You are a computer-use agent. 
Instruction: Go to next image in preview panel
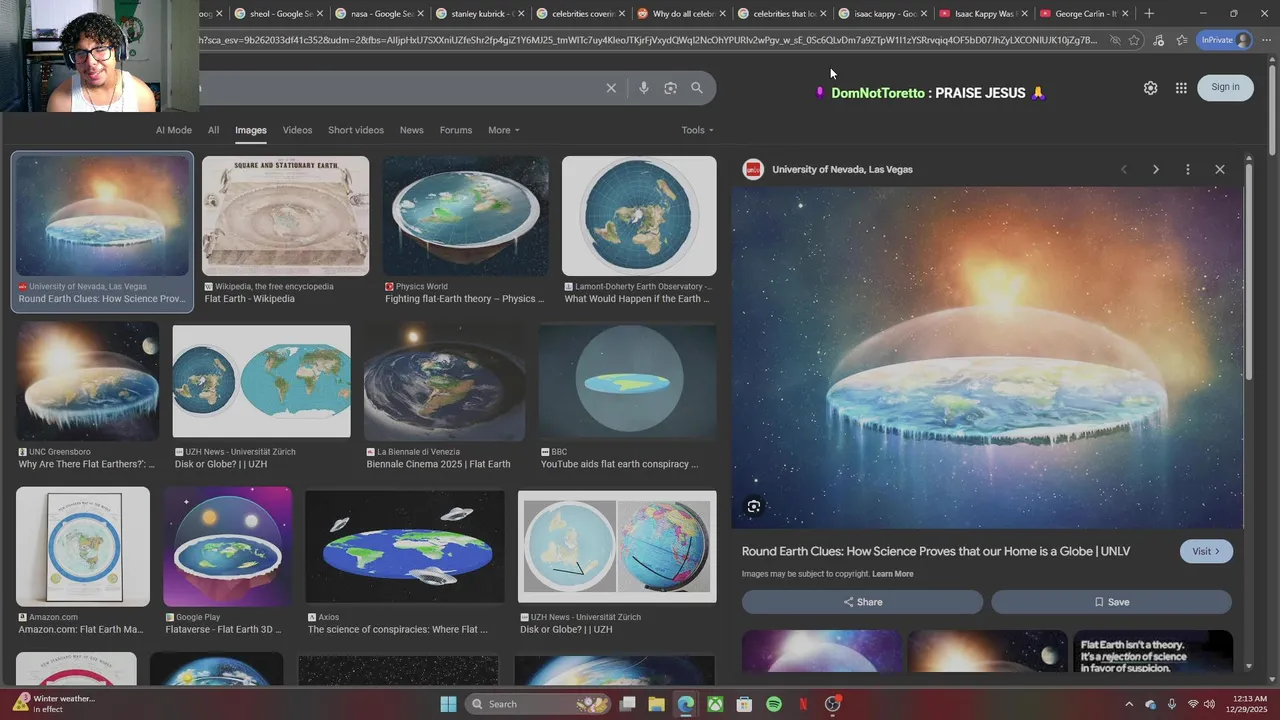(x=1155, y=169)
